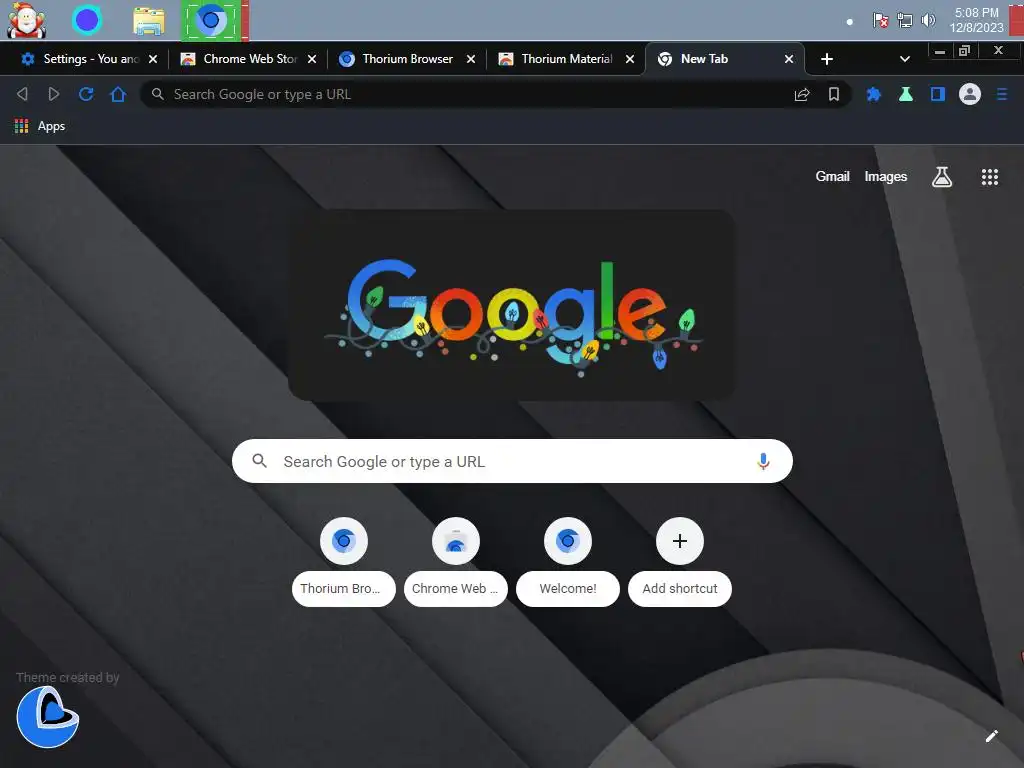Viewport: 1024px width, 768px height.
Task: Open the profile avatar menu
Action: (970, 94)
